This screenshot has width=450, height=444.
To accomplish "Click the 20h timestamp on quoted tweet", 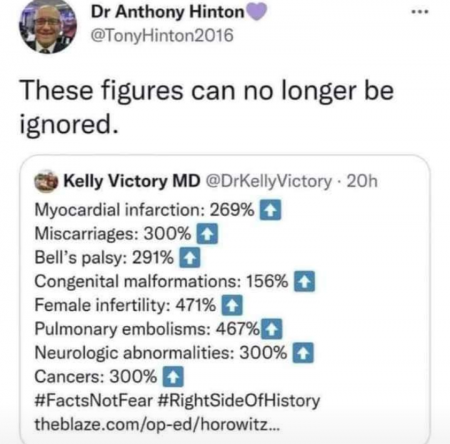I will (362, 181).
